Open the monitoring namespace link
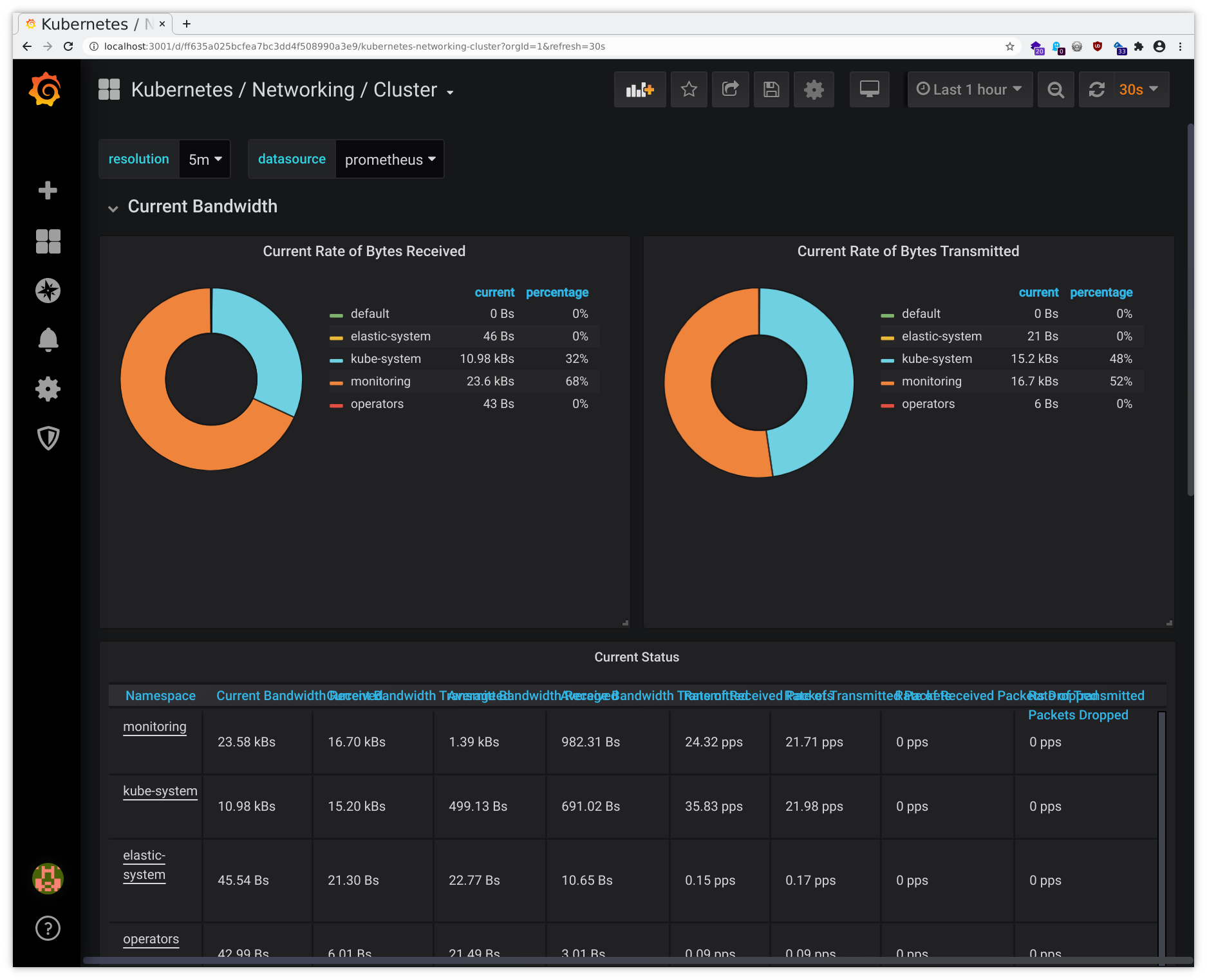Screen dimensions: 1207x980 point(154,727)
